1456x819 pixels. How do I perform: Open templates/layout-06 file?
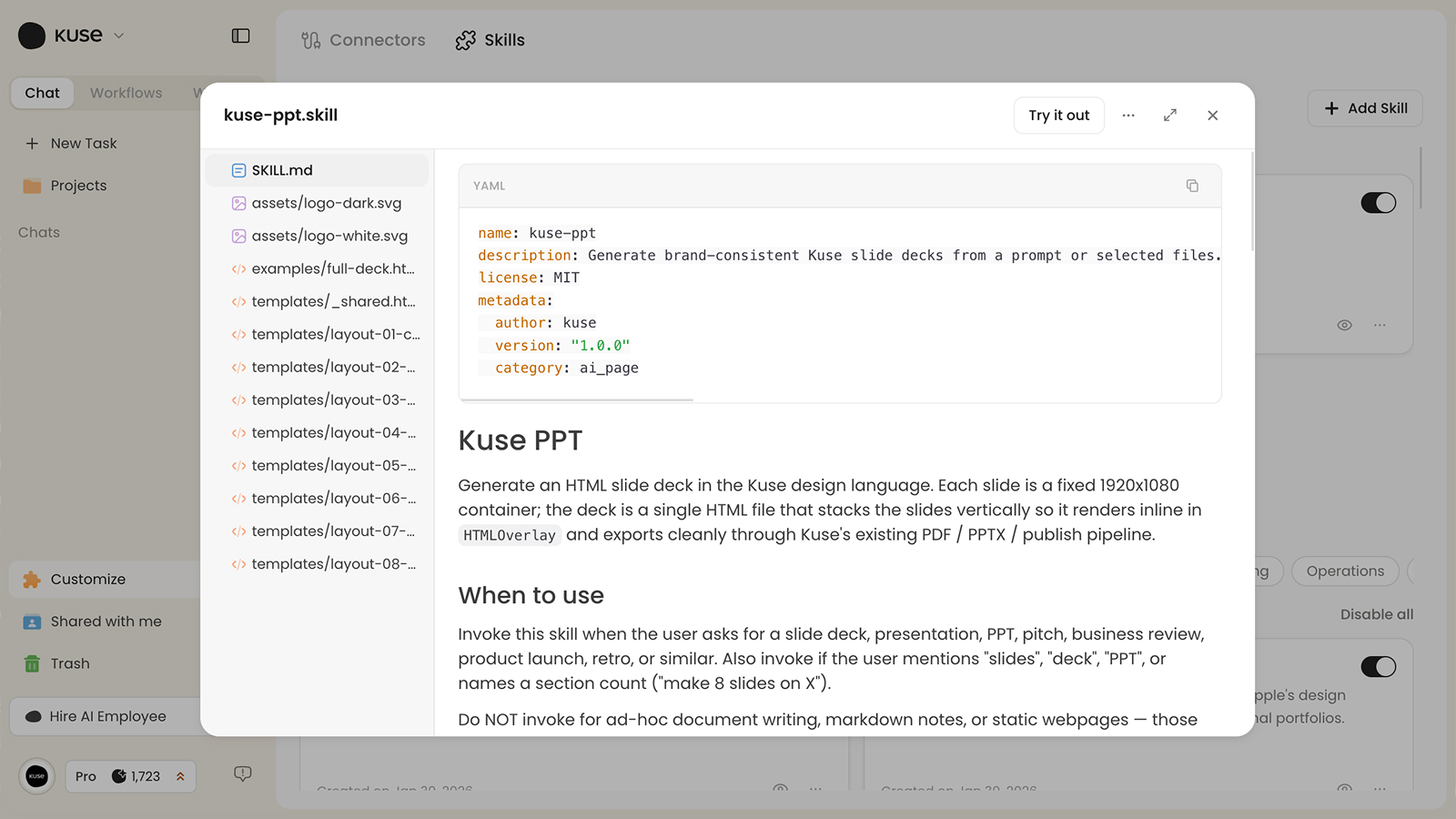317,498
